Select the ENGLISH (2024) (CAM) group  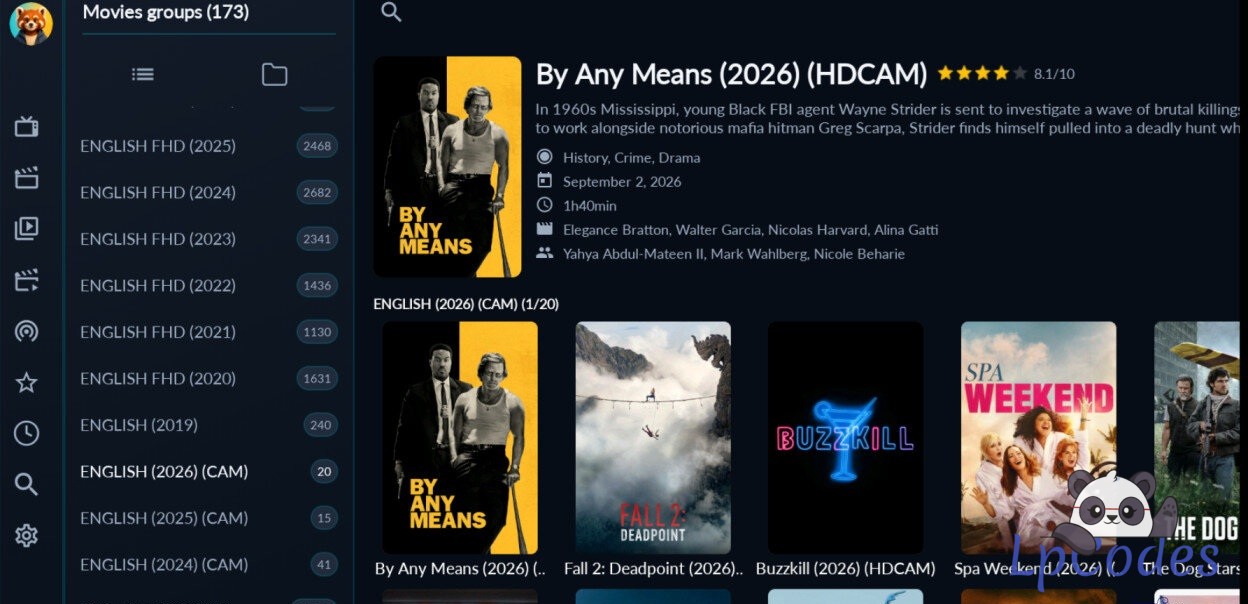(x=209, y=564)
